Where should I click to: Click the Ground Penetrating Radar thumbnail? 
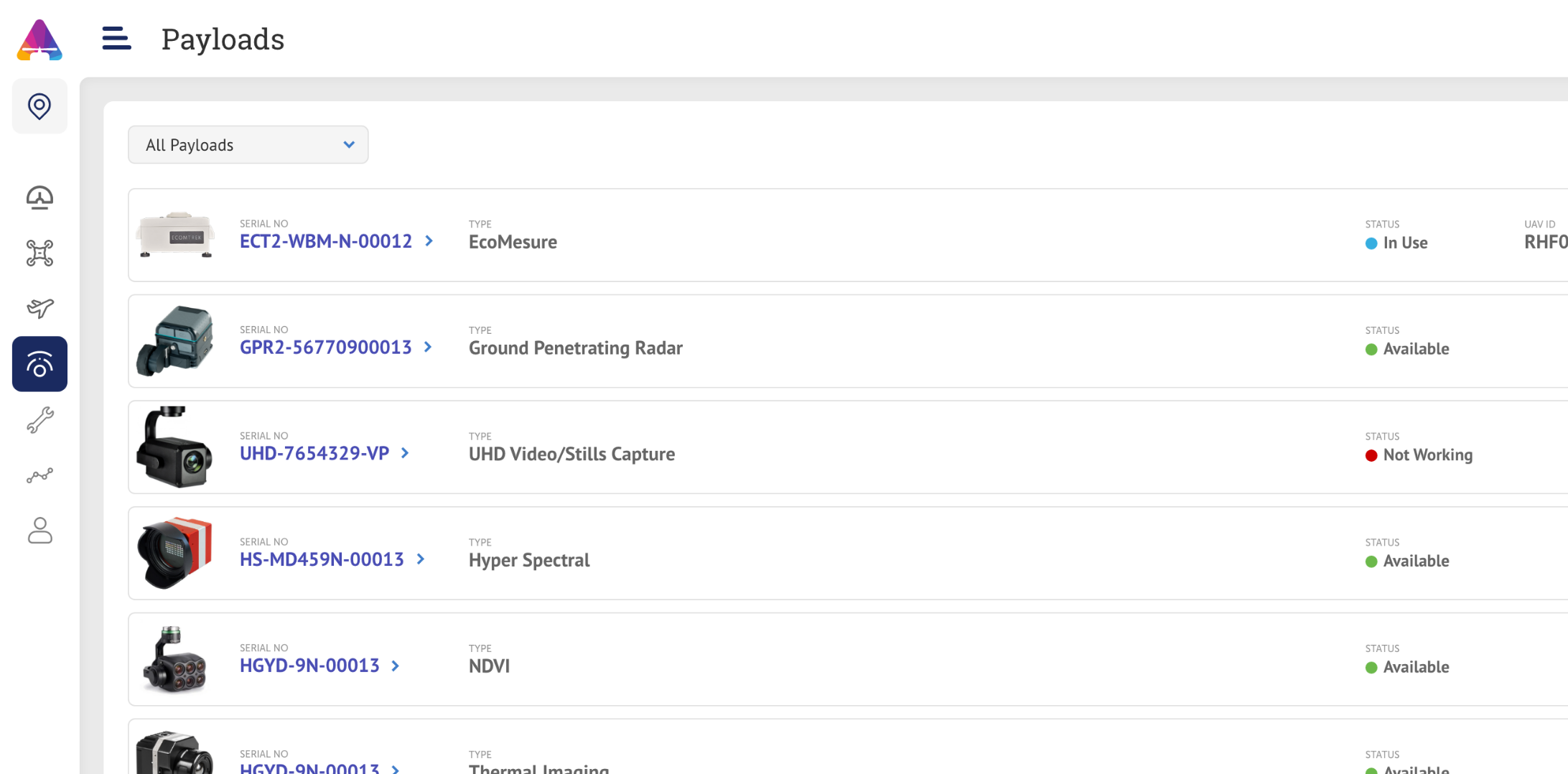(x=176, y=341)
